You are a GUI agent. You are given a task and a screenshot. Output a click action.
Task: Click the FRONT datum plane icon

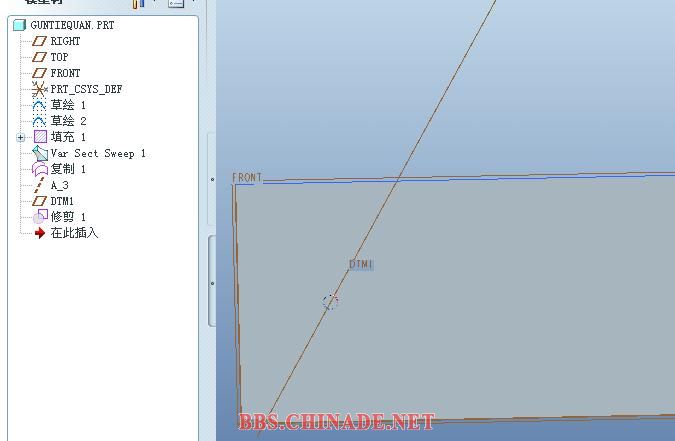pyautogui.click(x=39, y=73)
